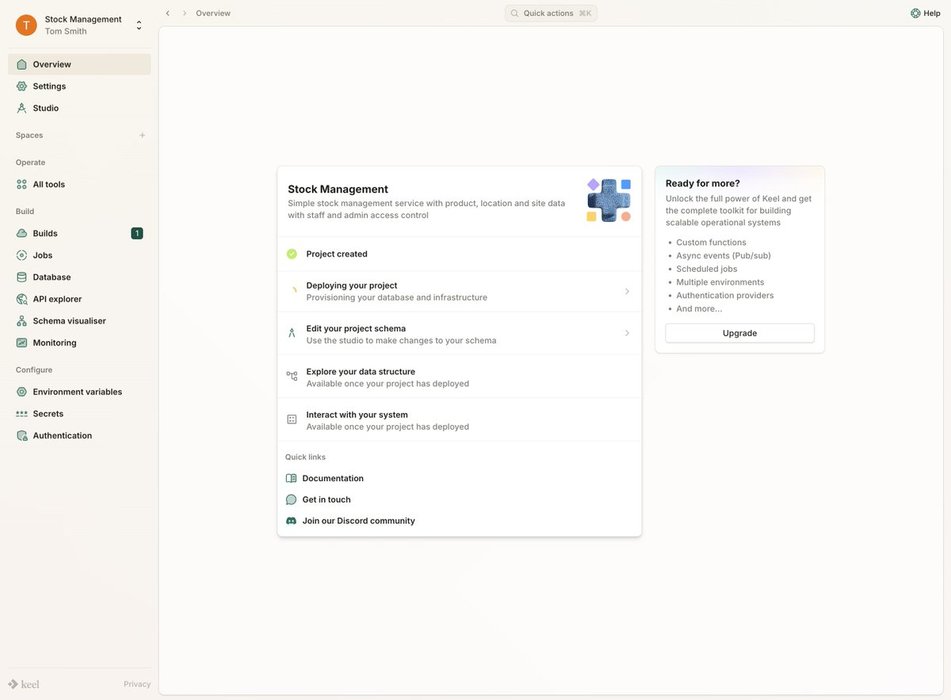Click the Help icon at top right
Image resolution: width=951 pixels, height=700 pixels.
[915, 13]
